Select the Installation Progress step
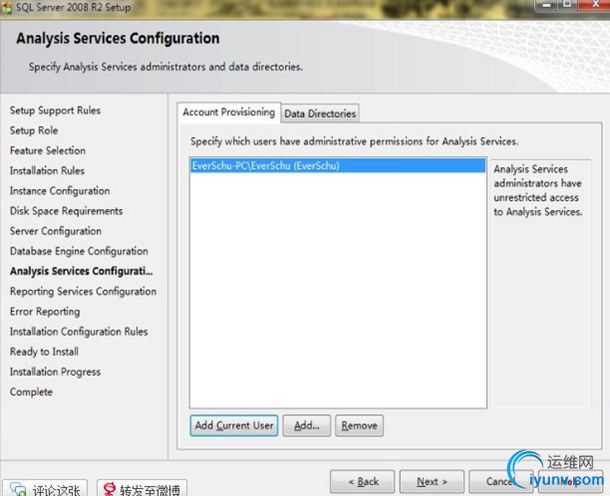The height and width of the screenshot is (496, 610). coord(55,372)
